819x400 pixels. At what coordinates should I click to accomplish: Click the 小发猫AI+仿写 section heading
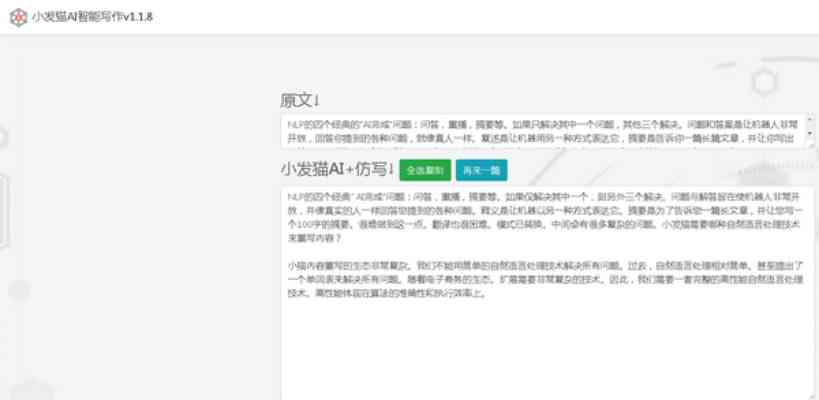333,168
